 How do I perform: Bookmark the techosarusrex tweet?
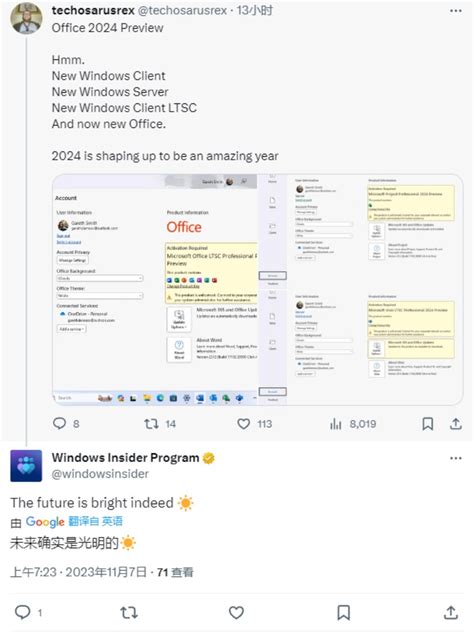(427, 424)
